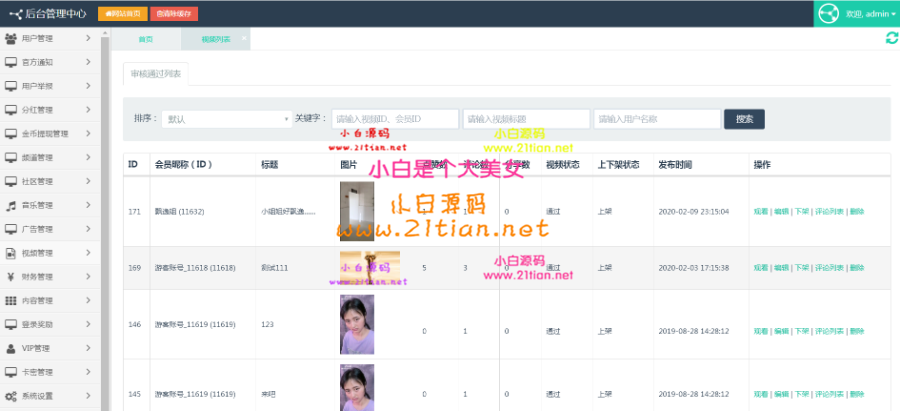Click the 广告管理 megaphone icon
The image size is (900, 411).
[x=11, y=229]
